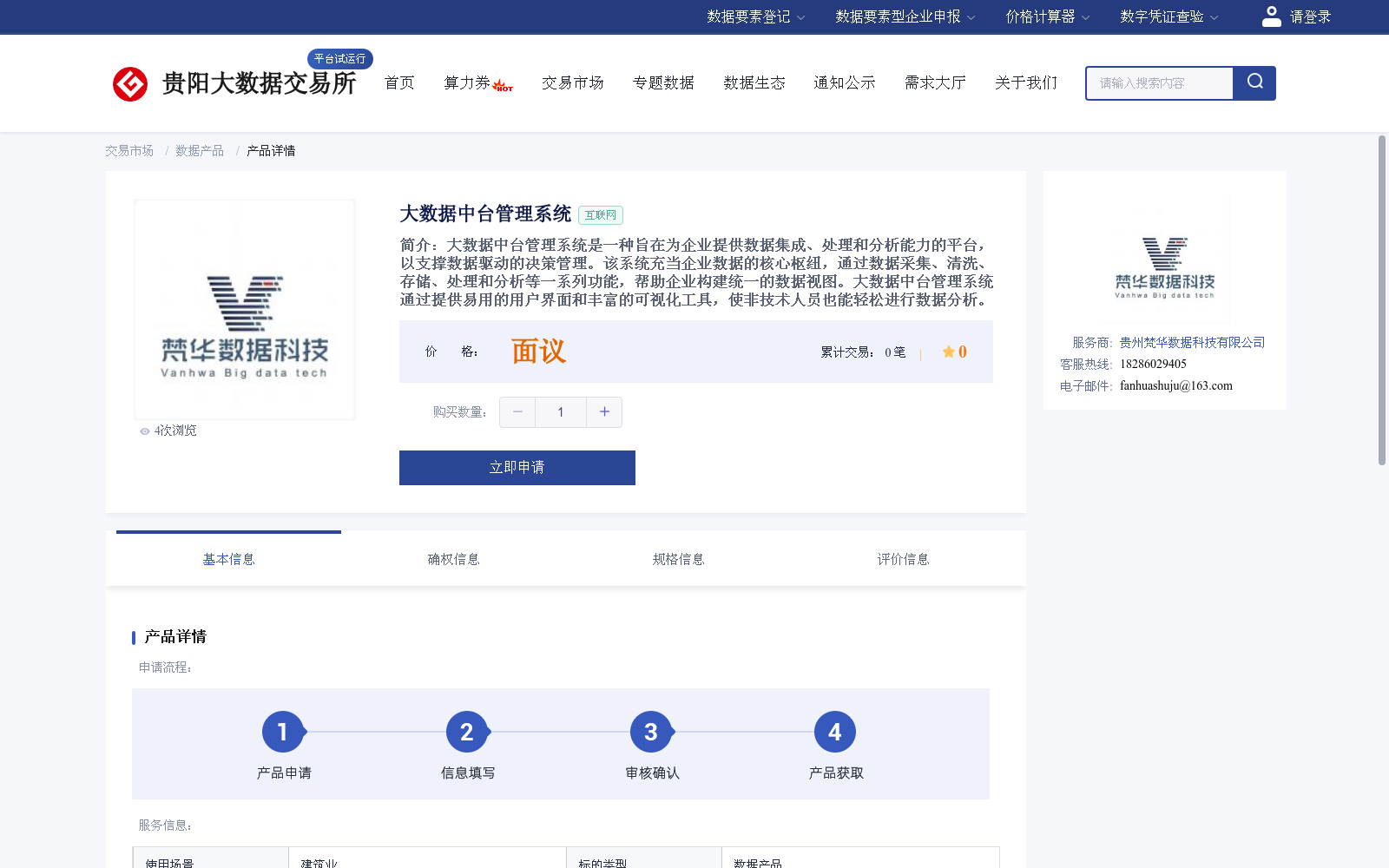Click the product logo thumbnail 梵华数据科技
This screenshot has width=1389, height=868.
pyautogui.click(x=245, y=310)
